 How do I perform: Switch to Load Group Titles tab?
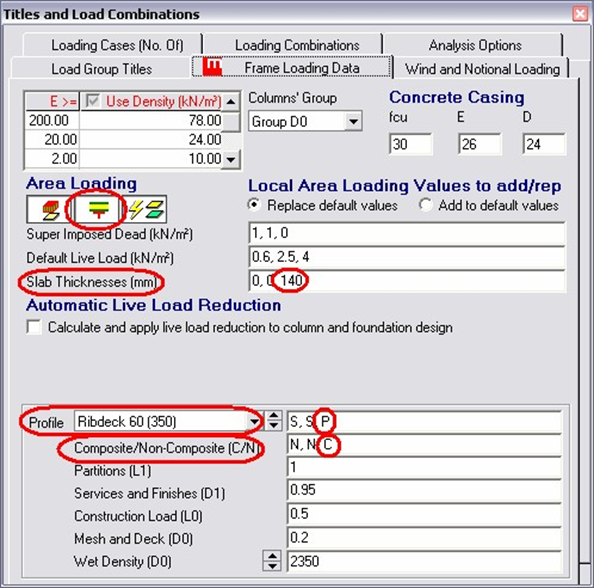(x=102, y=69)
